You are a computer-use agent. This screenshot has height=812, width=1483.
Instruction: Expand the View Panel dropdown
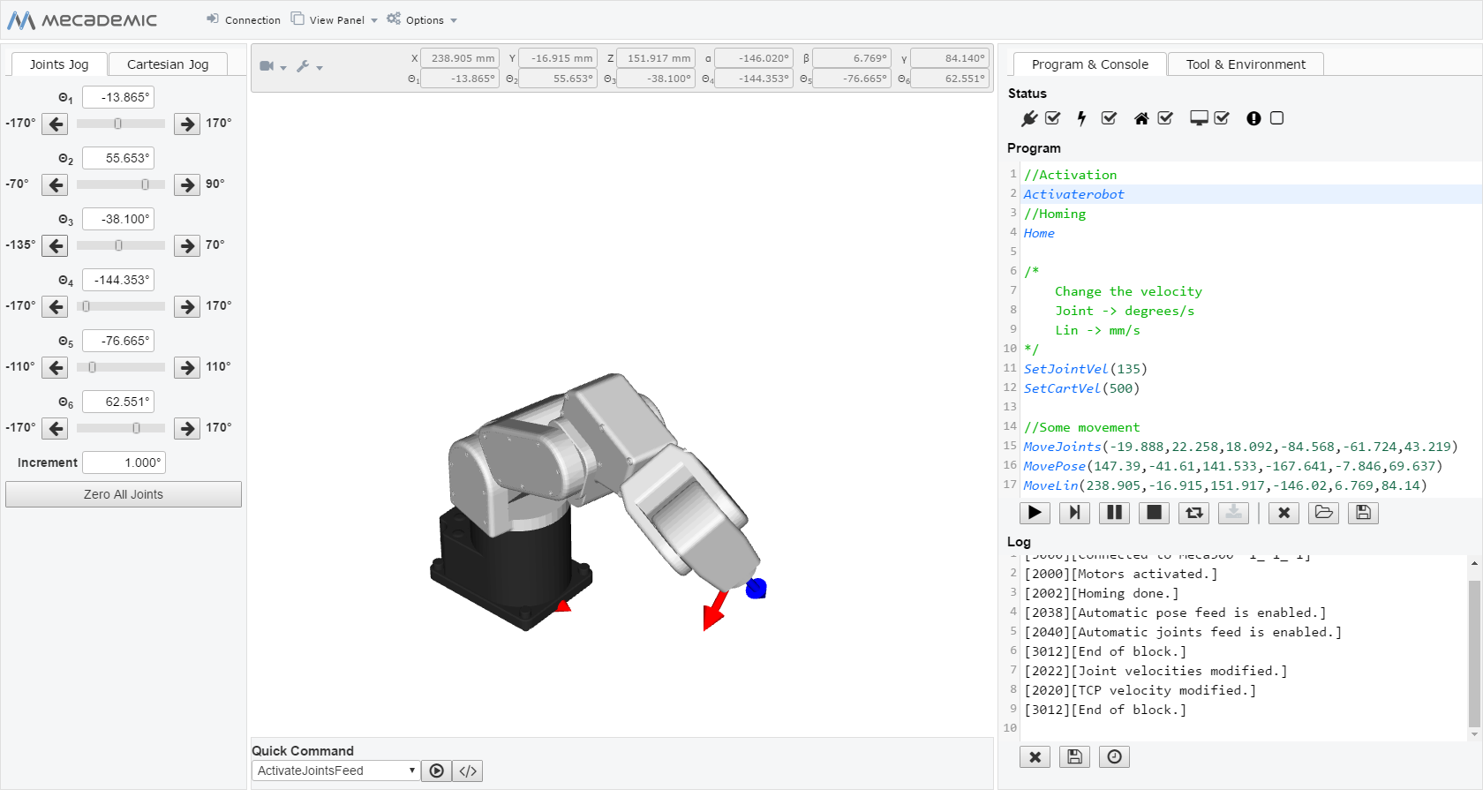[335, 20]
